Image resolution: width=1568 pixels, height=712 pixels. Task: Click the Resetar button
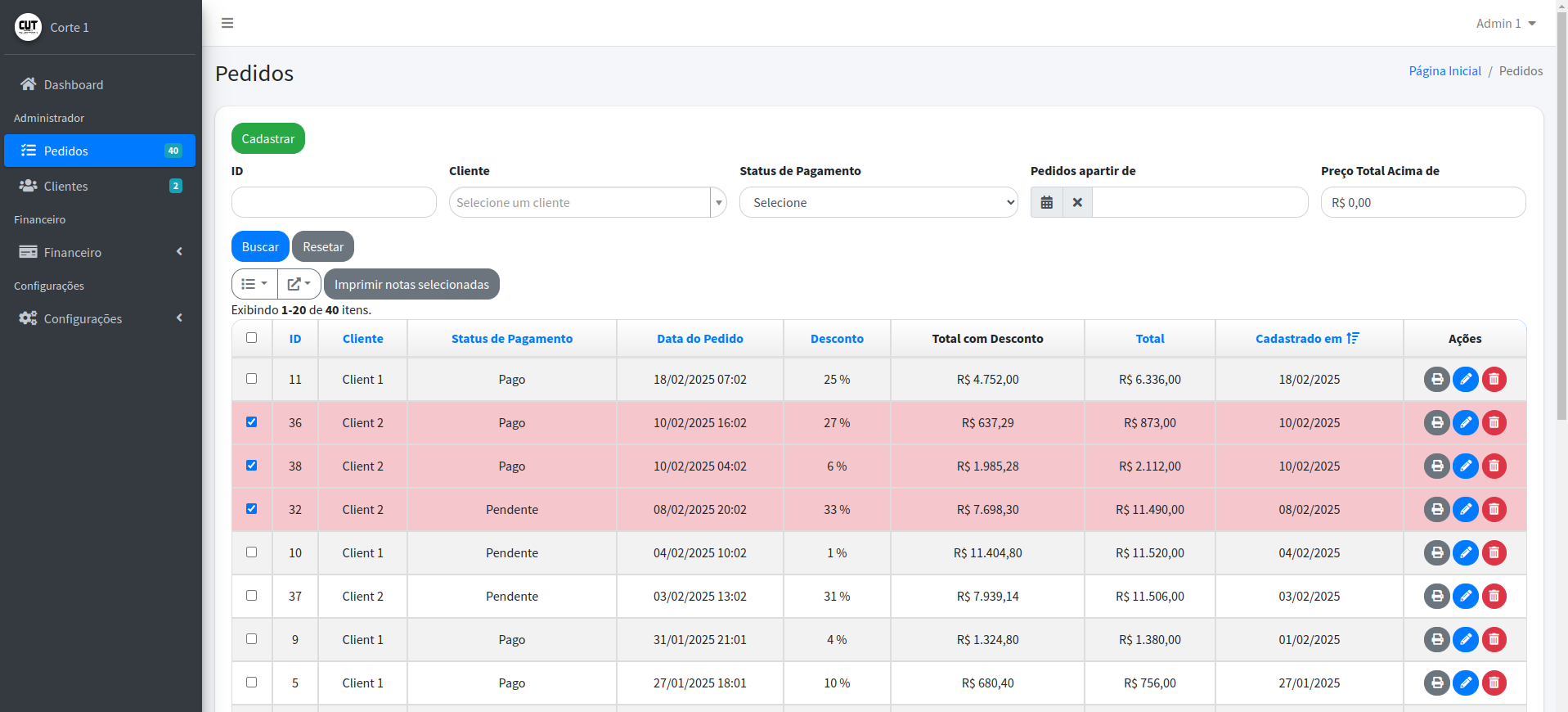pyautogui.click(x=323, y=246)
